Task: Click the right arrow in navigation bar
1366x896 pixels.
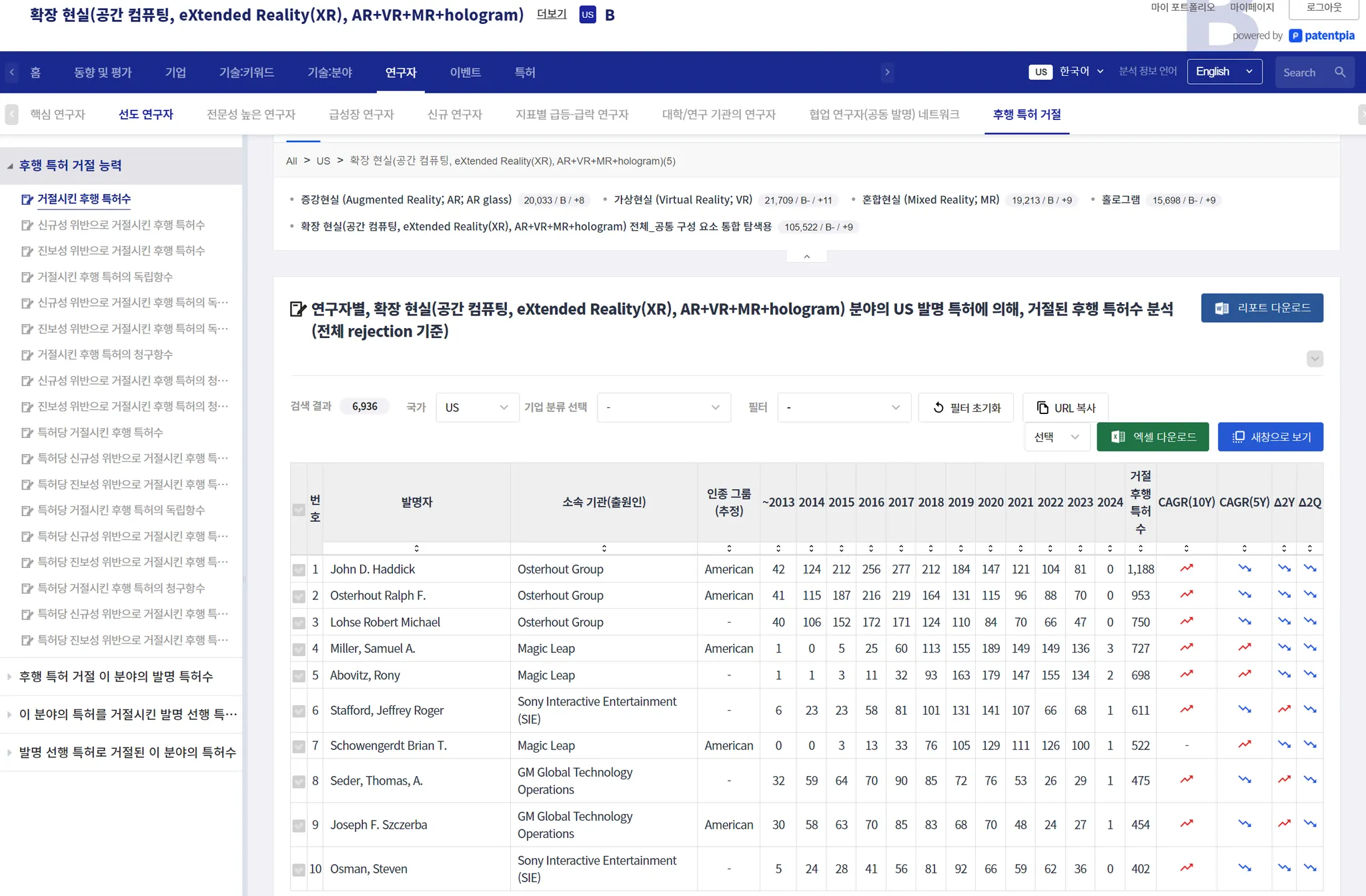Action: click(887, 72)
